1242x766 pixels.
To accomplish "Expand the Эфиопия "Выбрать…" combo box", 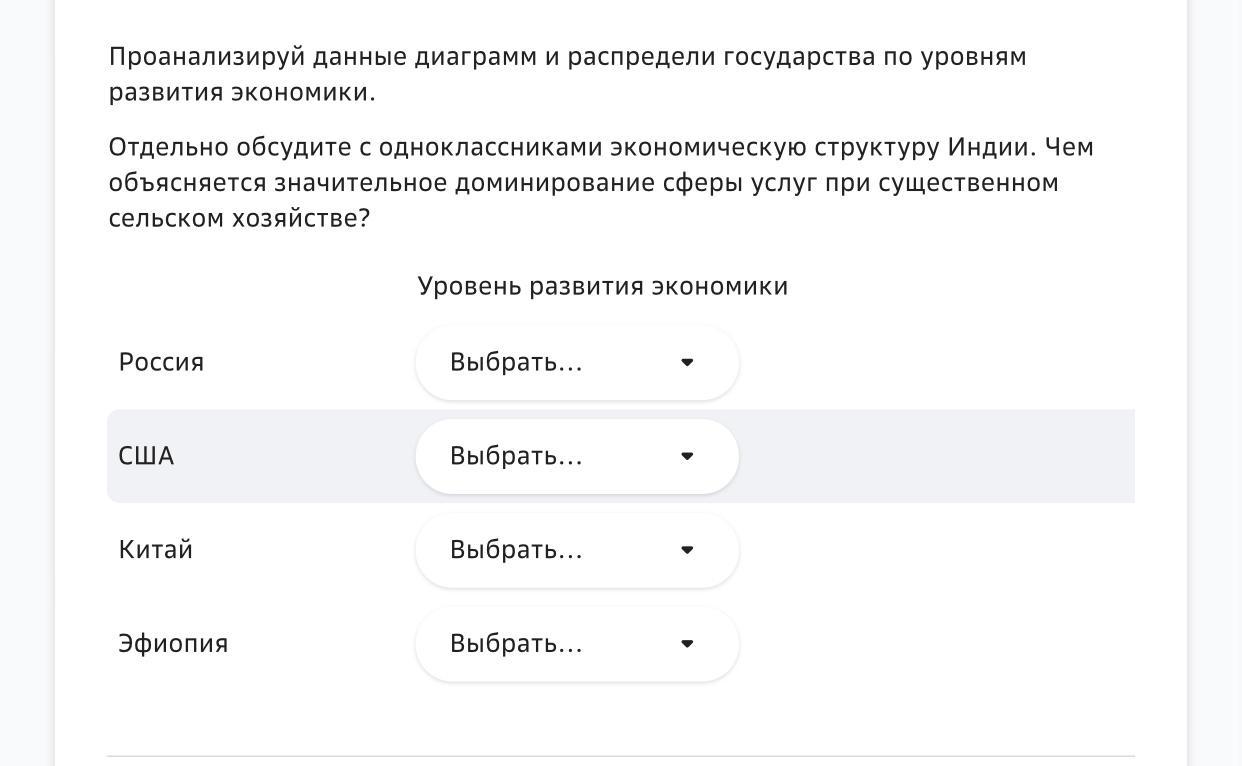I will (x=576, y=645).
